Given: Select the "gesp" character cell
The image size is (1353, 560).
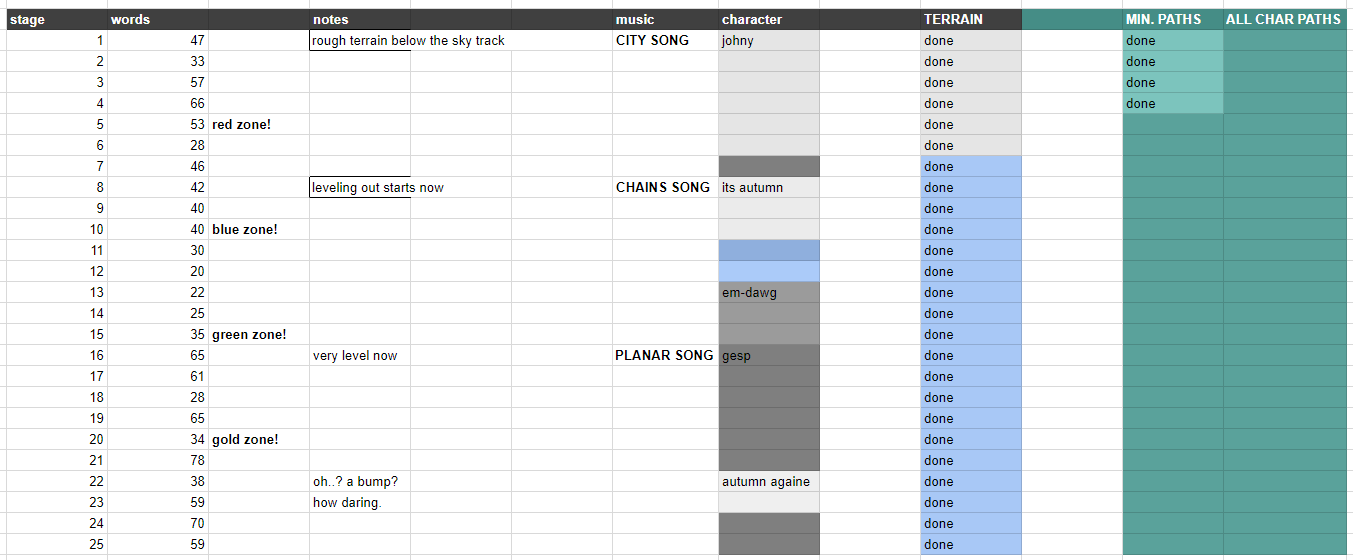Looking at the screenshot, I should click(x=768, y=356).
